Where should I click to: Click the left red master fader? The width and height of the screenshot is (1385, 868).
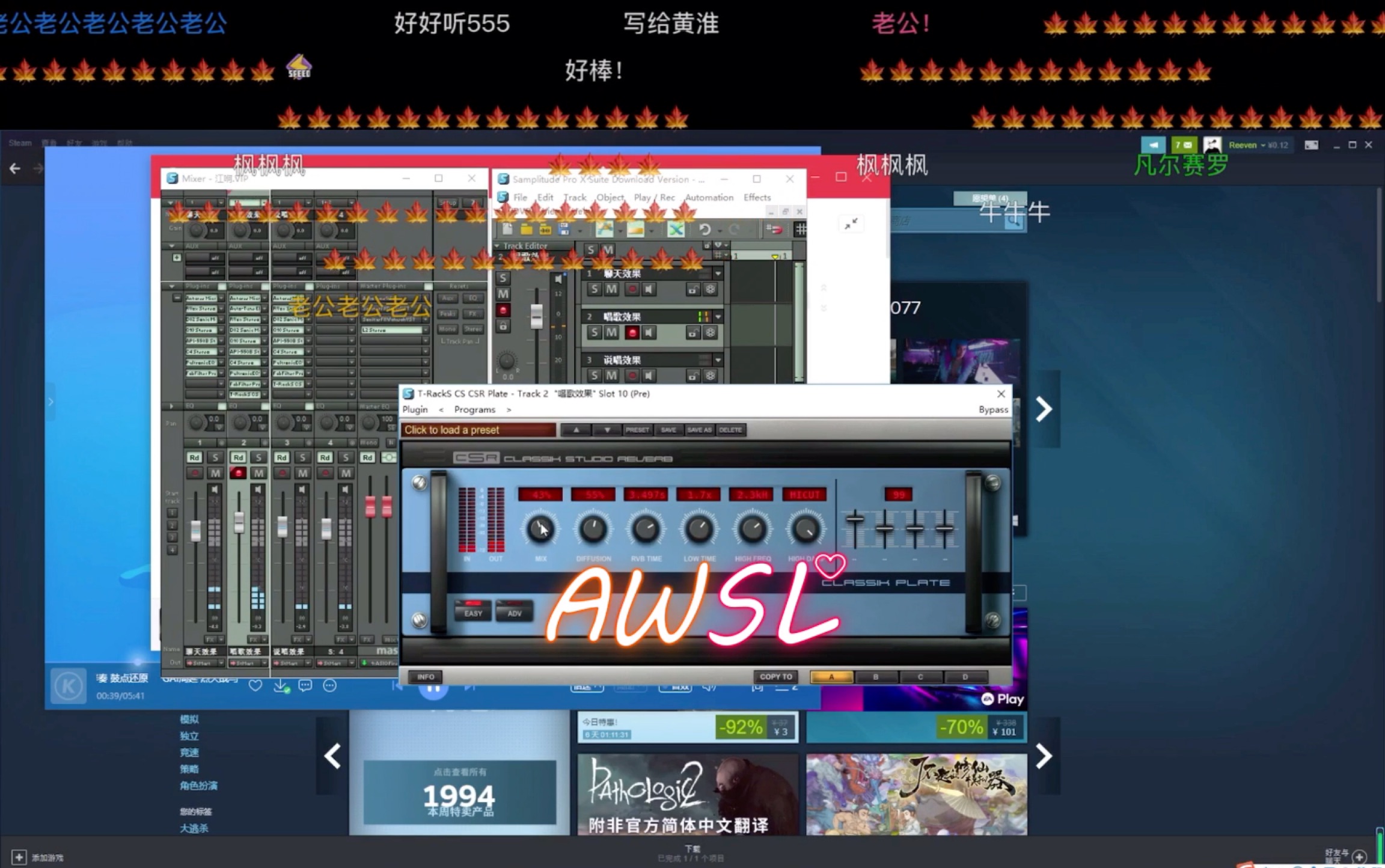(x=370, y=506)
